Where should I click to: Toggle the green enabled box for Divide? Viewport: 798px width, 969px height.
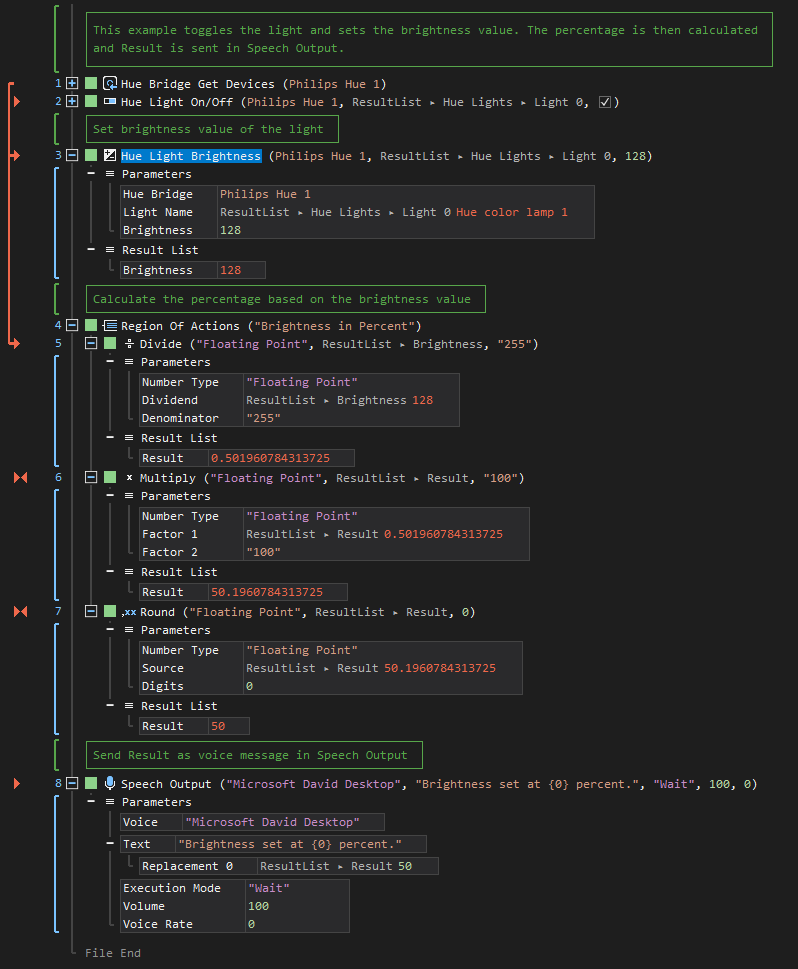click(x=110, y=344)
